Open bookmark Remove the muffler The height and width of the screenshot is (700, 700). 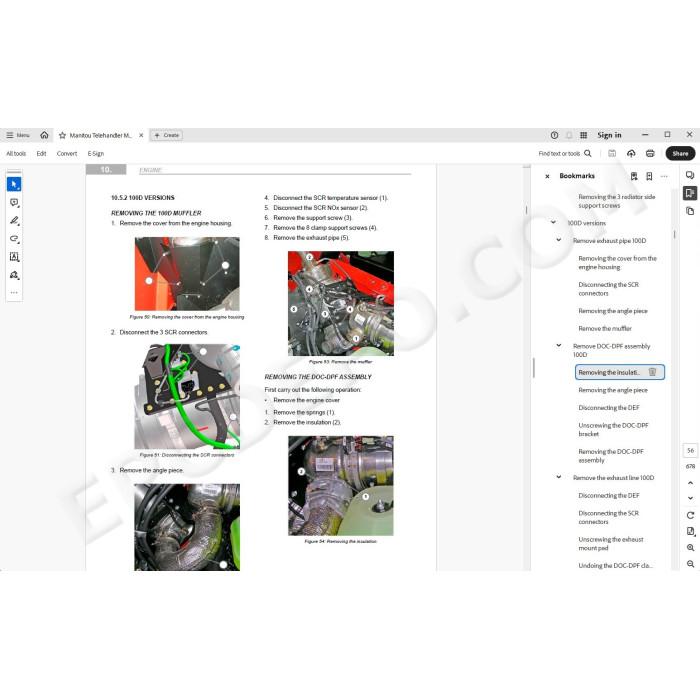(605, 328)
